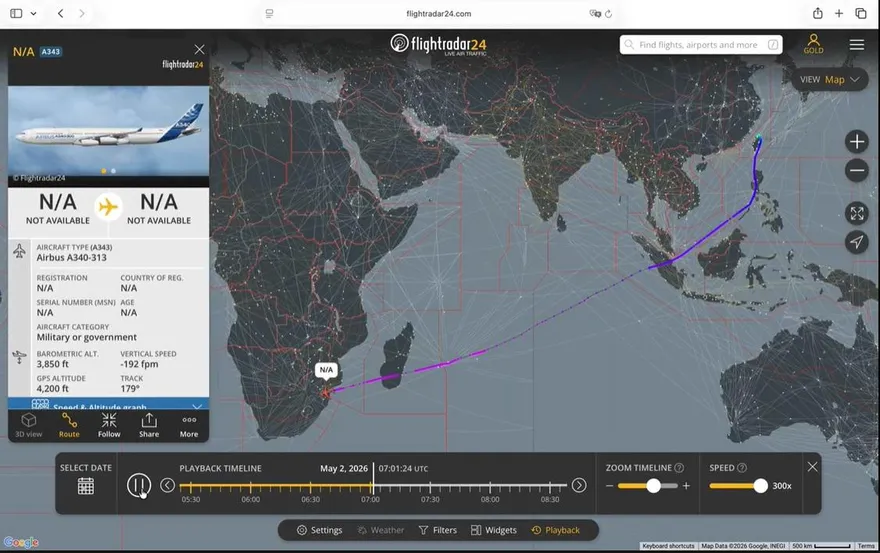Increase the timeline zoom with plus
The image size is (880, 553).
pyautogui.click(x=686, y=486)
